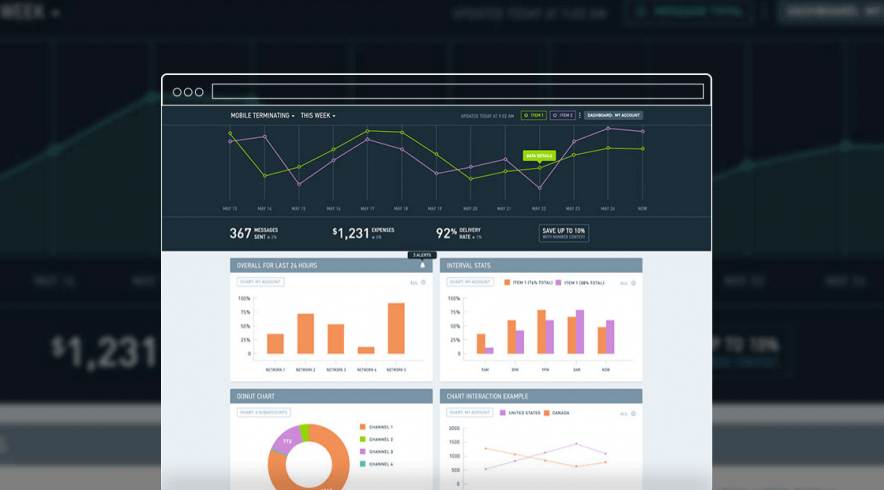The width and height of the screenshot is (884, 490).
Task: Open Chart: My Account selector in Overall panel
Action: pos(260,282)
